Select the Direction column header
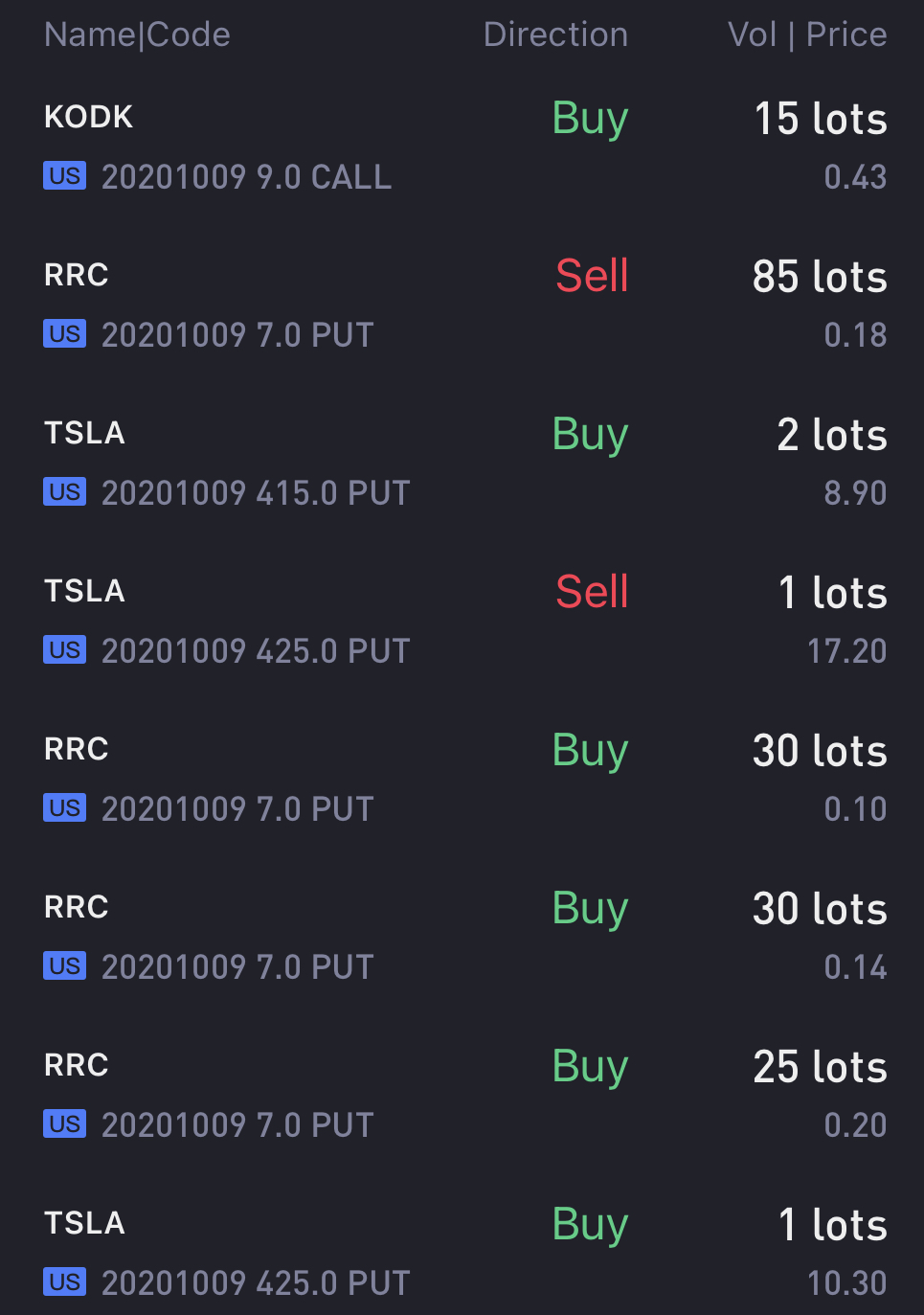 click(555, 34)
